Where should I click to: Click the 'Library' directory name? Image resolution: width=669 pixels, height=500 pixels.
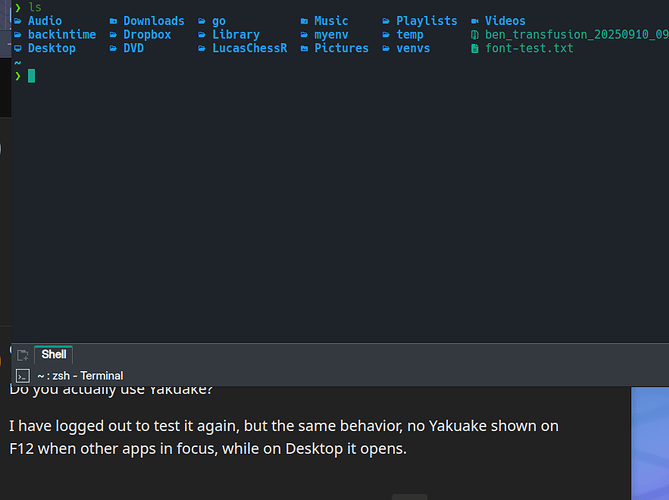tap(236, 35)
